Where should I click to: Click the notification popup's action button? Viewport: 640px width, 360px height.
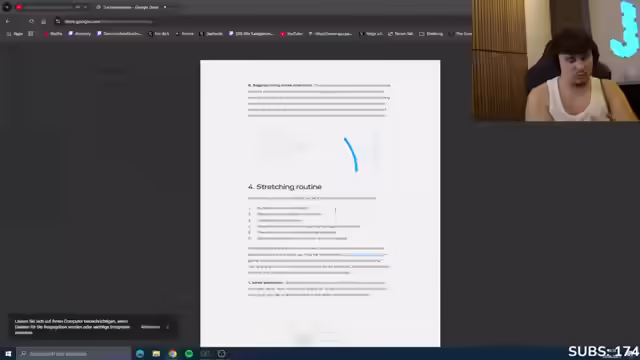tap(150, 327)
